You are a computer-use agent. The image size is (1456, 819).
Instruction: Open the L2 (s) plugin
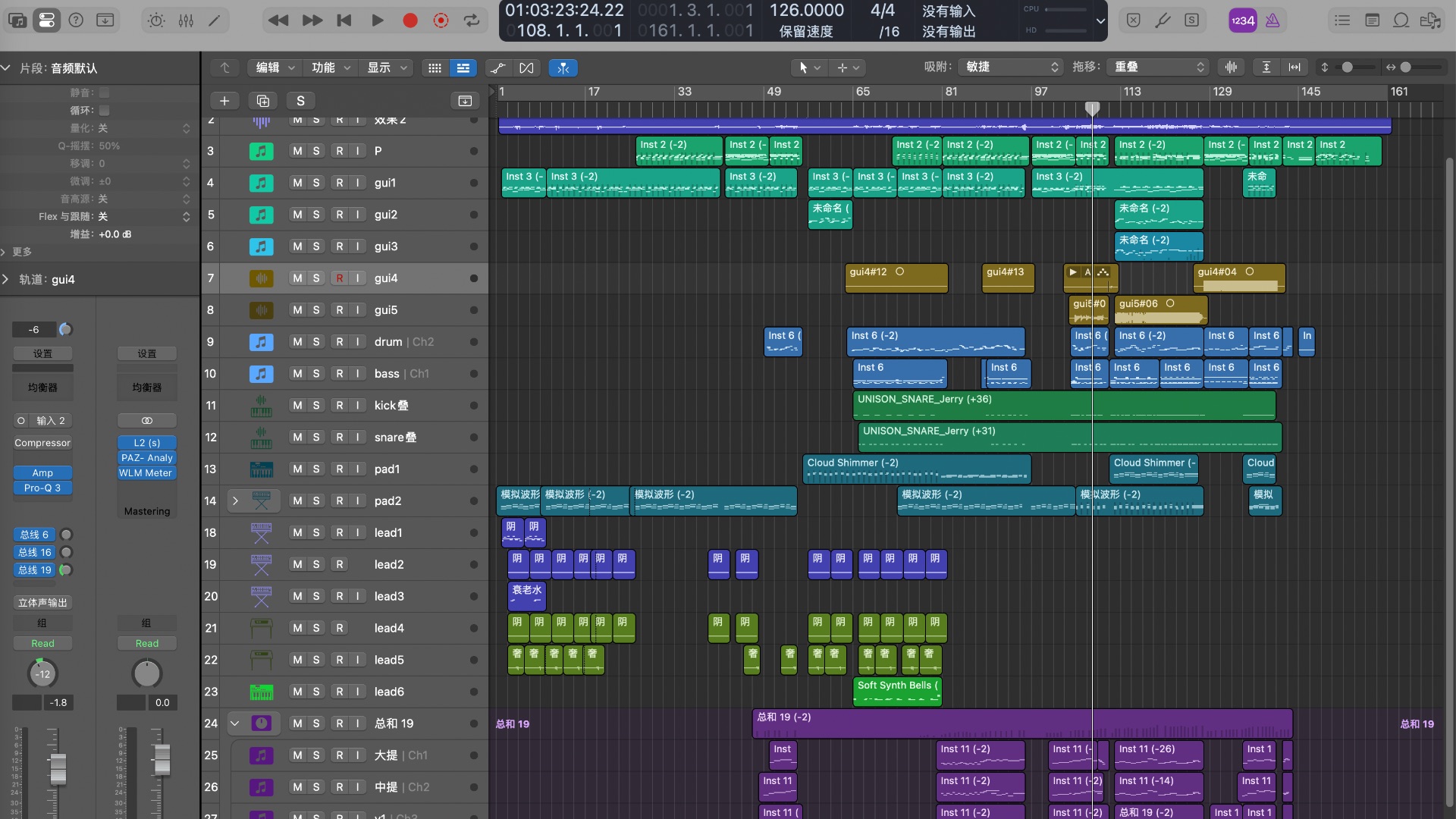pyautogui.click(x=147, y=442)
